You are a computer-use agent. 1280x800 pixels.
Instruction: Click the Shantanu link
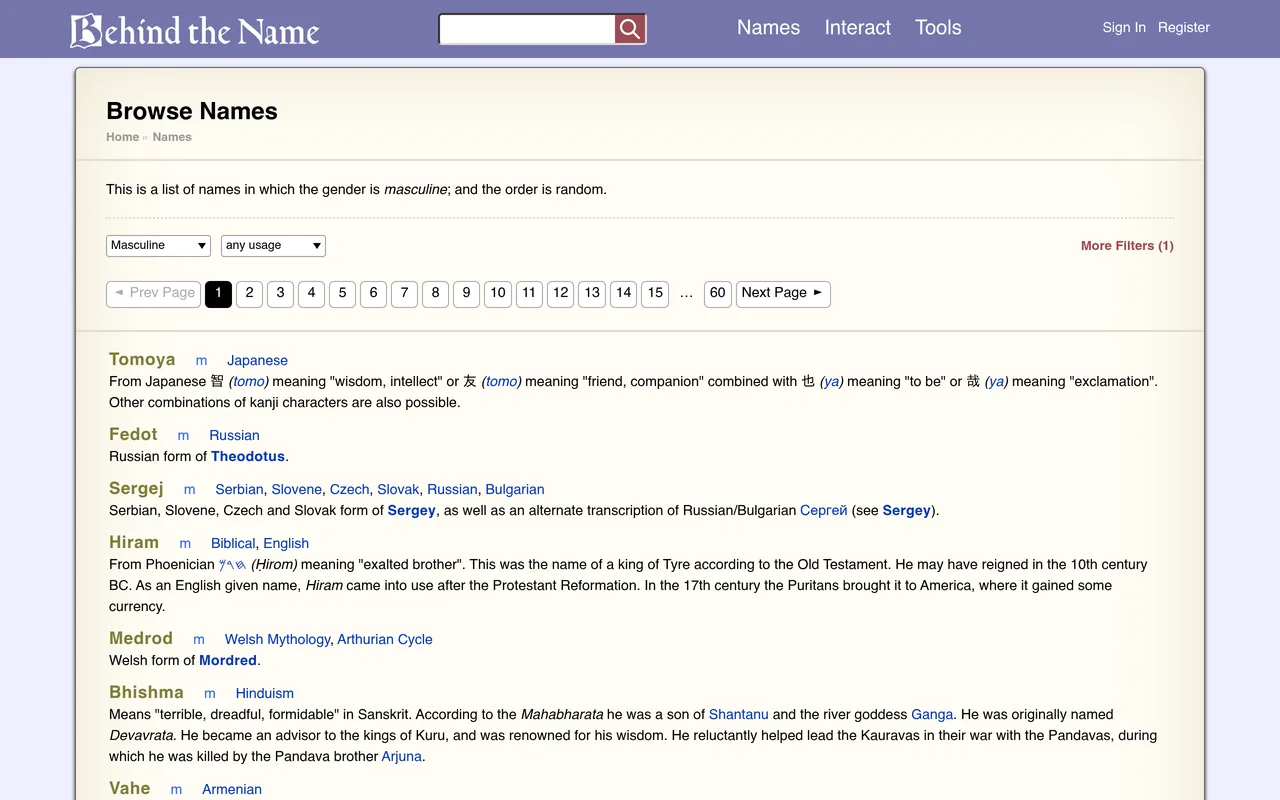pos(739,715)
